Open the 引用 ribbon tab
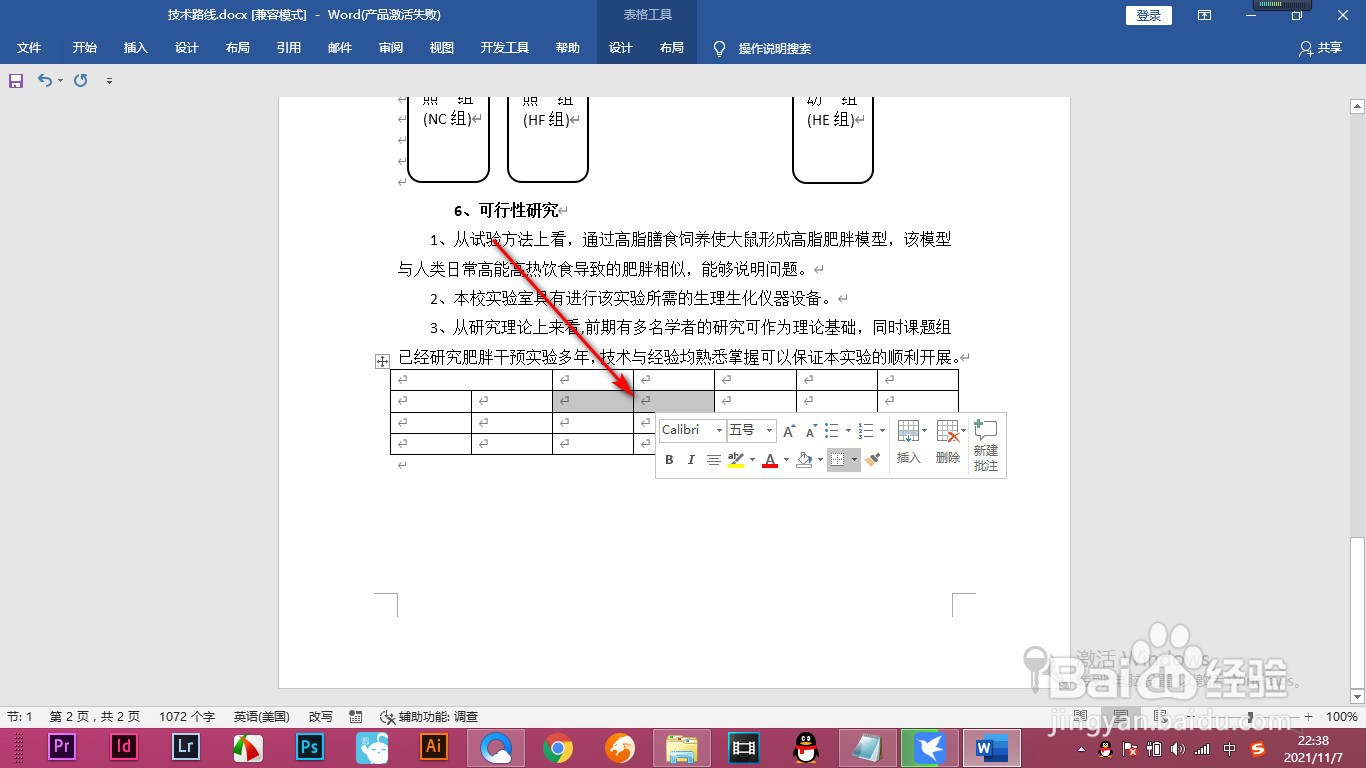This screenshot has width=1366, height=768. [x=289, y=48]
